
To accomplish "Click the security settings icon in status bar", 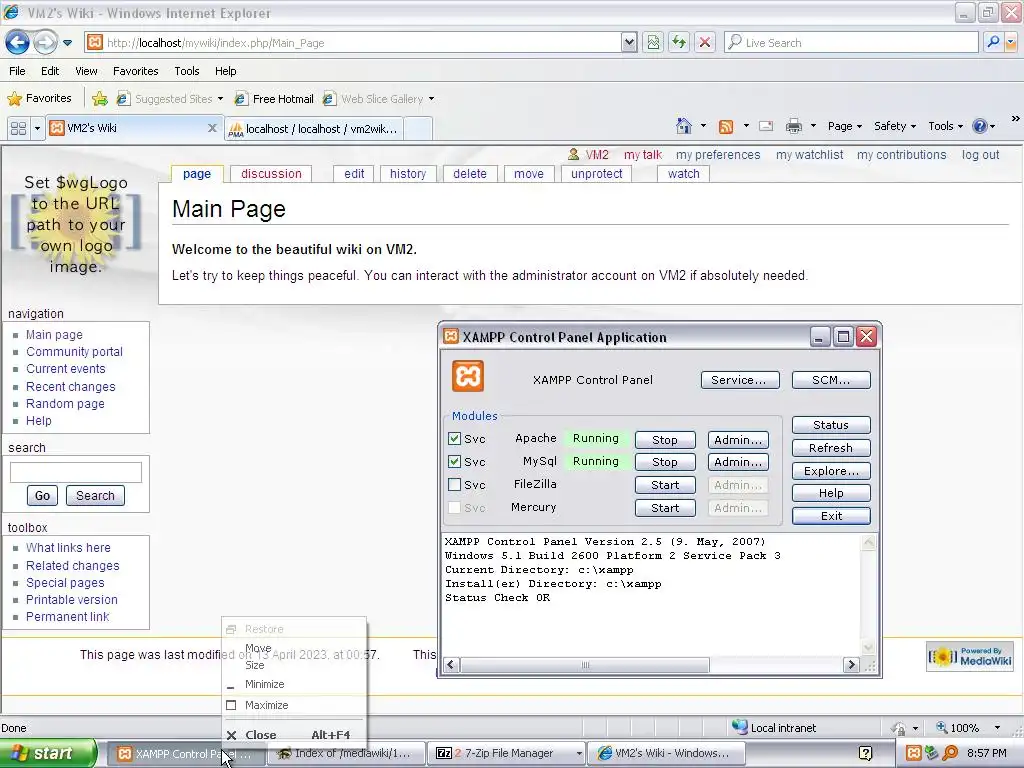I will (x=899, y=728).
